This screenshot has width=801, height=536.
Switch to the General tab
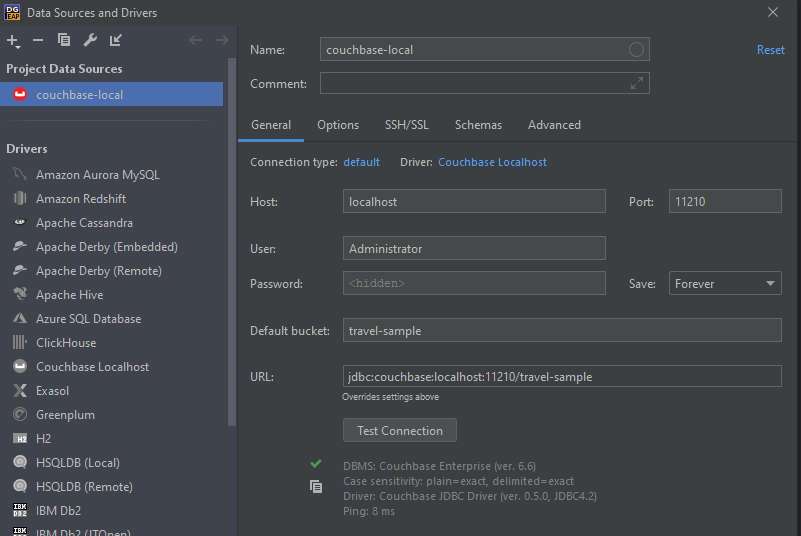coord(271,125)
